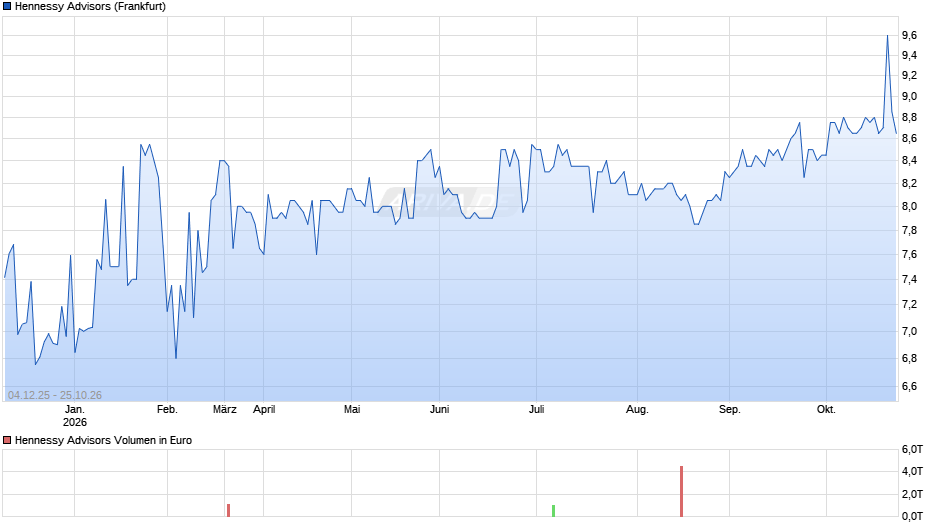The height and width of the screenshot is (526, 940).
Task: Click the 6,0T volume axis value
Action: 912,450
